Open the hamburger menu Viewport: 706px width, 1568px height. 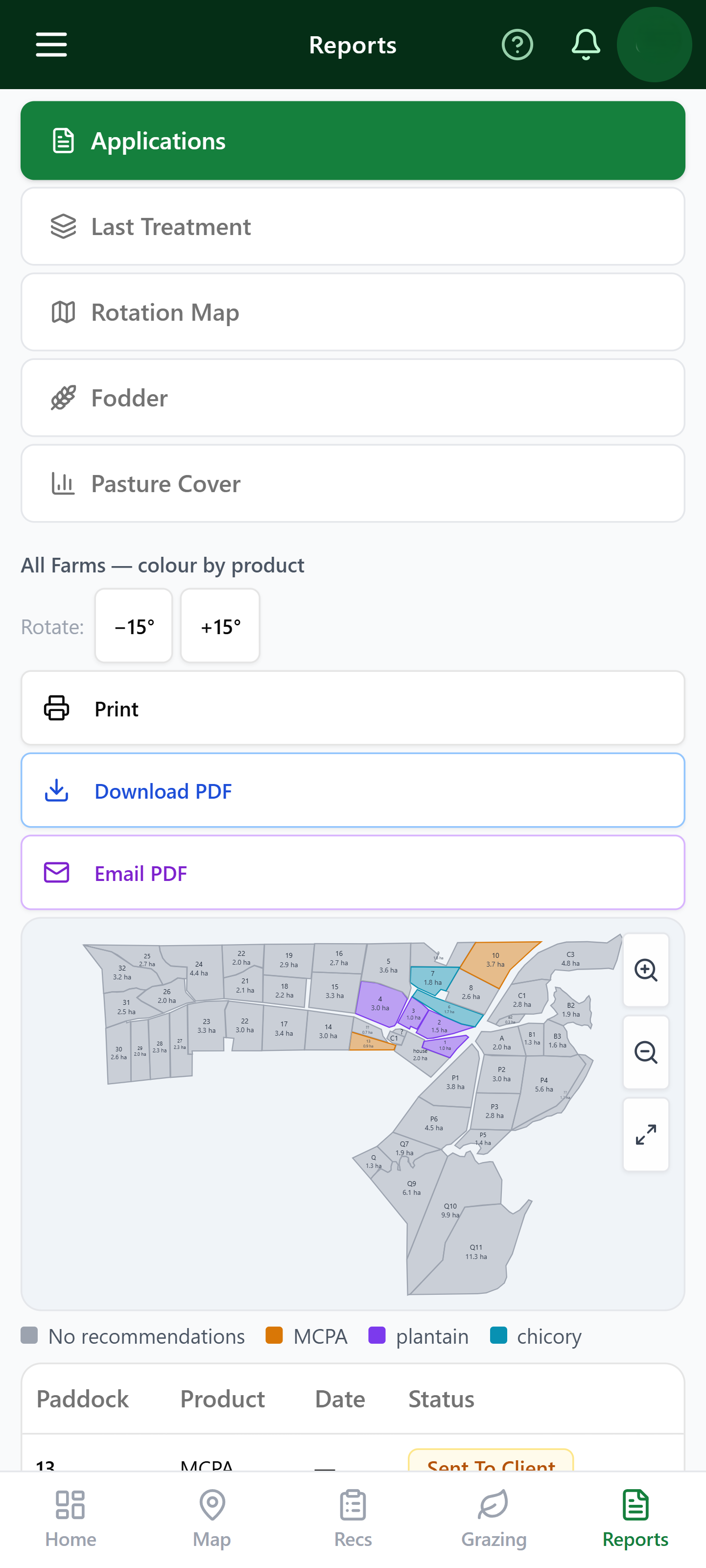point(51,45)
